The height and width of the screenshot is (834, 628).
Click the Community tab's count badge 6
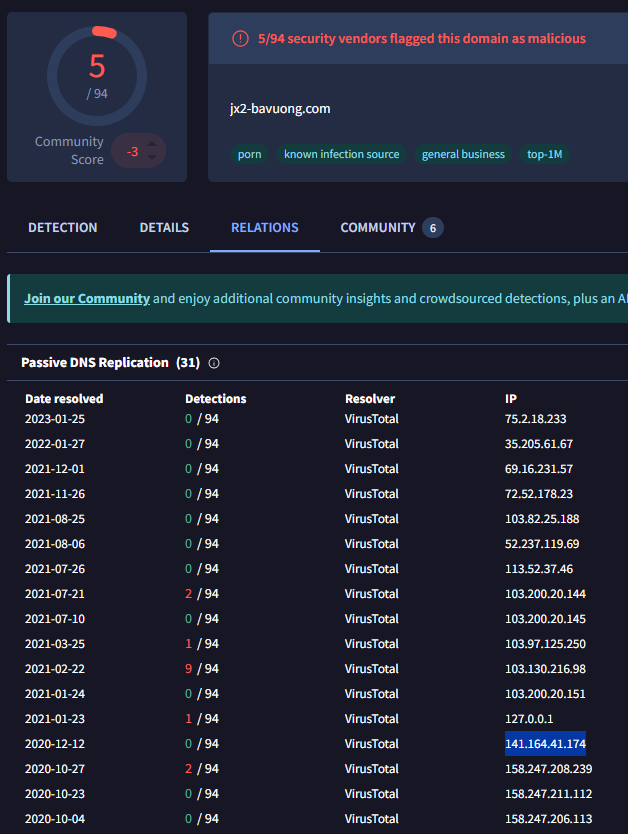[433, 228]
